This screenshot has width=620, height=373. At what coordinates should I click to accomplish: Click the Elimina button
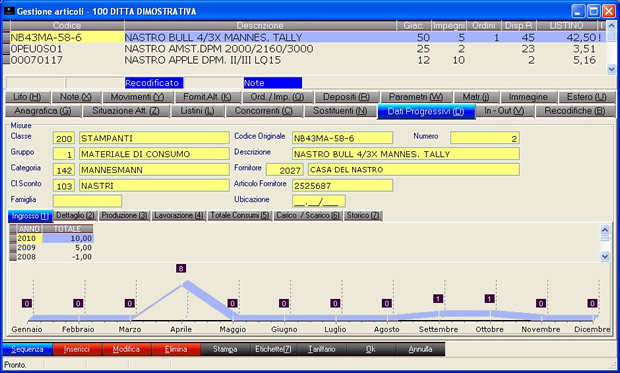click(176, 349)
